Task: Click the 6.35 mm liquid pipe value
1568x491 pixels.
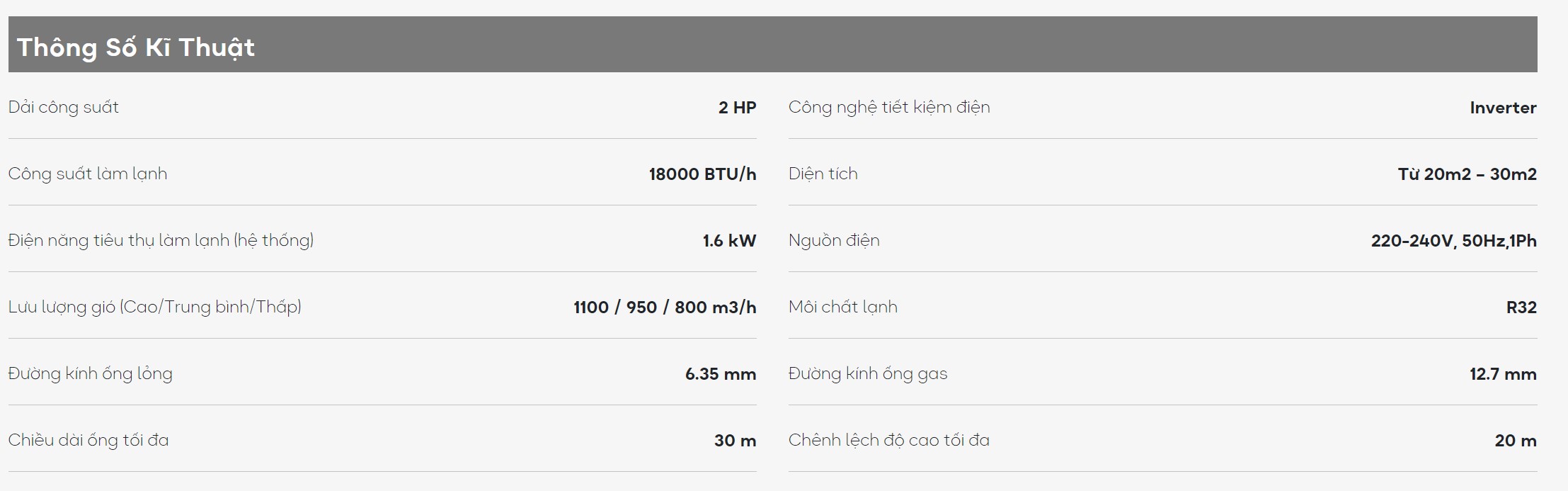Action: [720, 374]
